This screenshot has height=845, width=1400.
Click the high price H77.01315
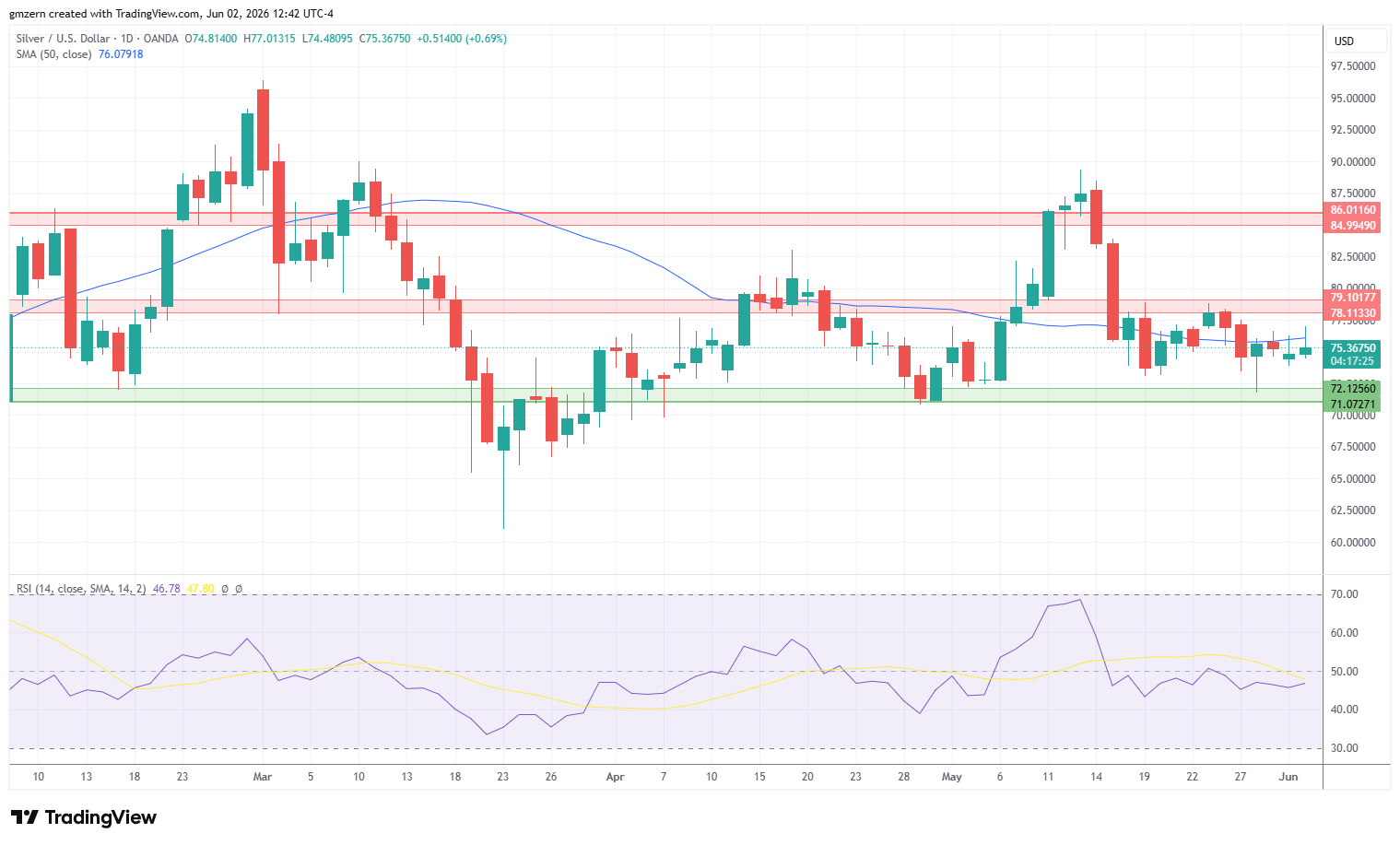pos(269,39)
